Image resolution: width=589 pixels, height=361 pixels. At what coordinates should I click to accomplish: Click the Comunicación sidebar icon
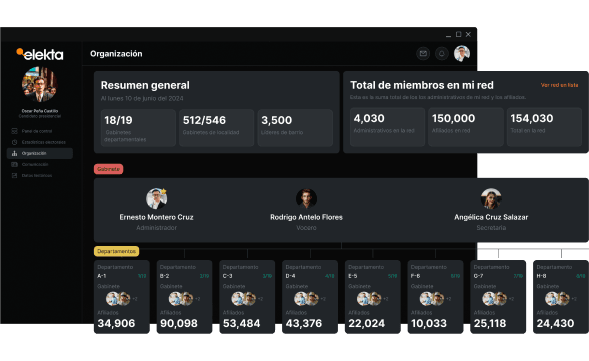14,165
